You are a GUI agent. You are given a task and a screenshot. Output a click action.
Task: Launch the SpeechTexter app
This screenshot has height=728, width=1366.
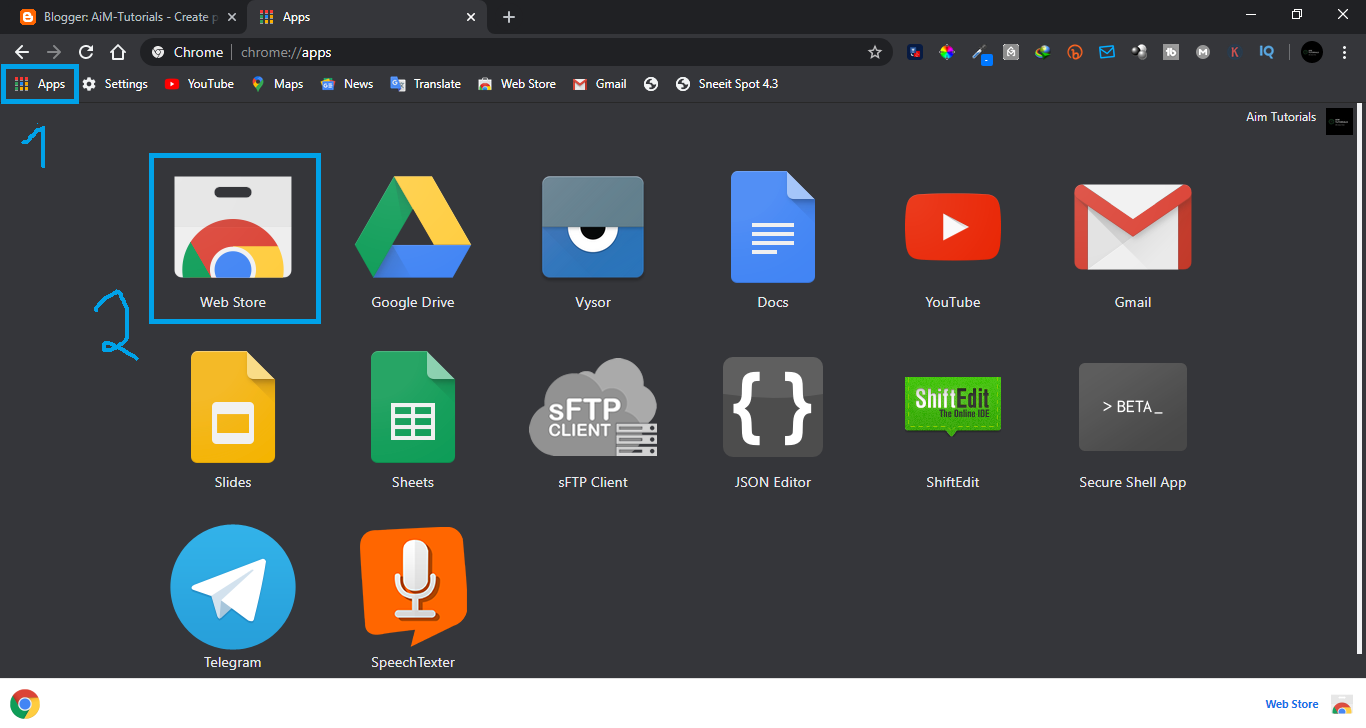point(413,587)
